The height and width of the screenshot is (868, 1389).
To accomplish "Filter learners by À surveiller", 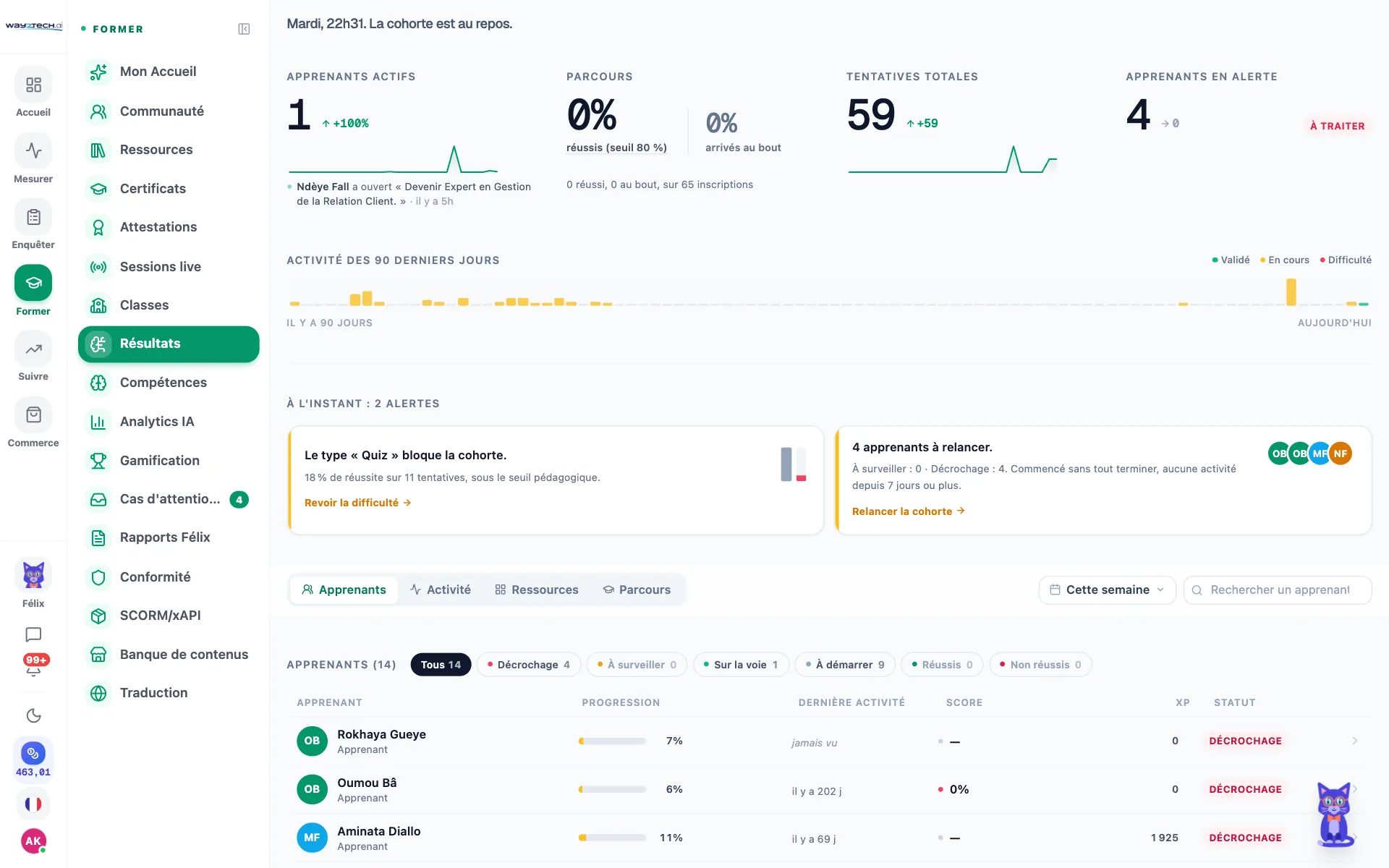I will 637,665.
